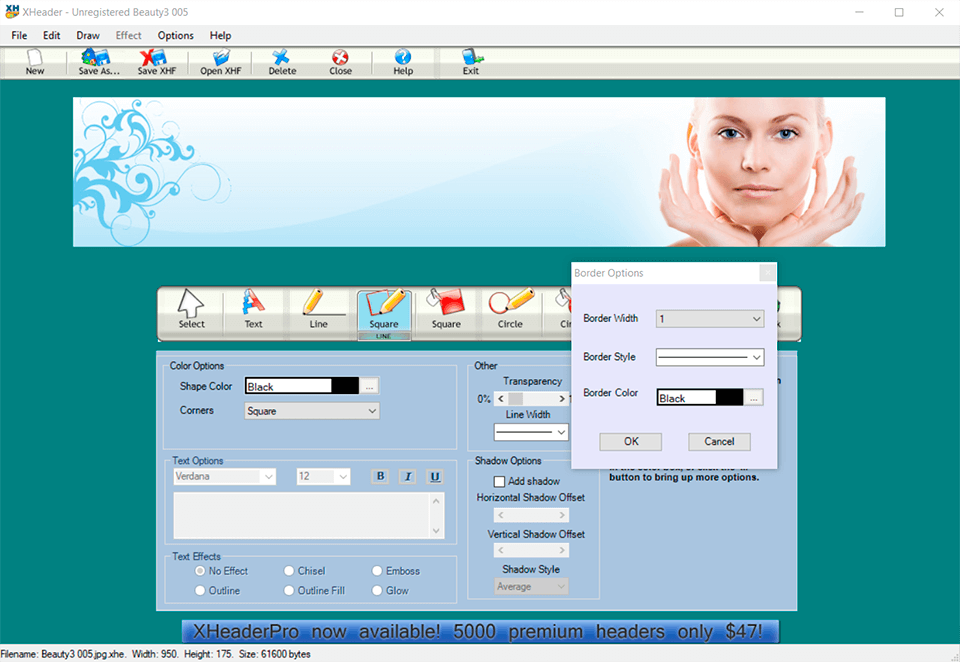Screen dimensions: 960x662
Task: Click Vertical Shadow Offset left arrow
Action: [501, 550]
